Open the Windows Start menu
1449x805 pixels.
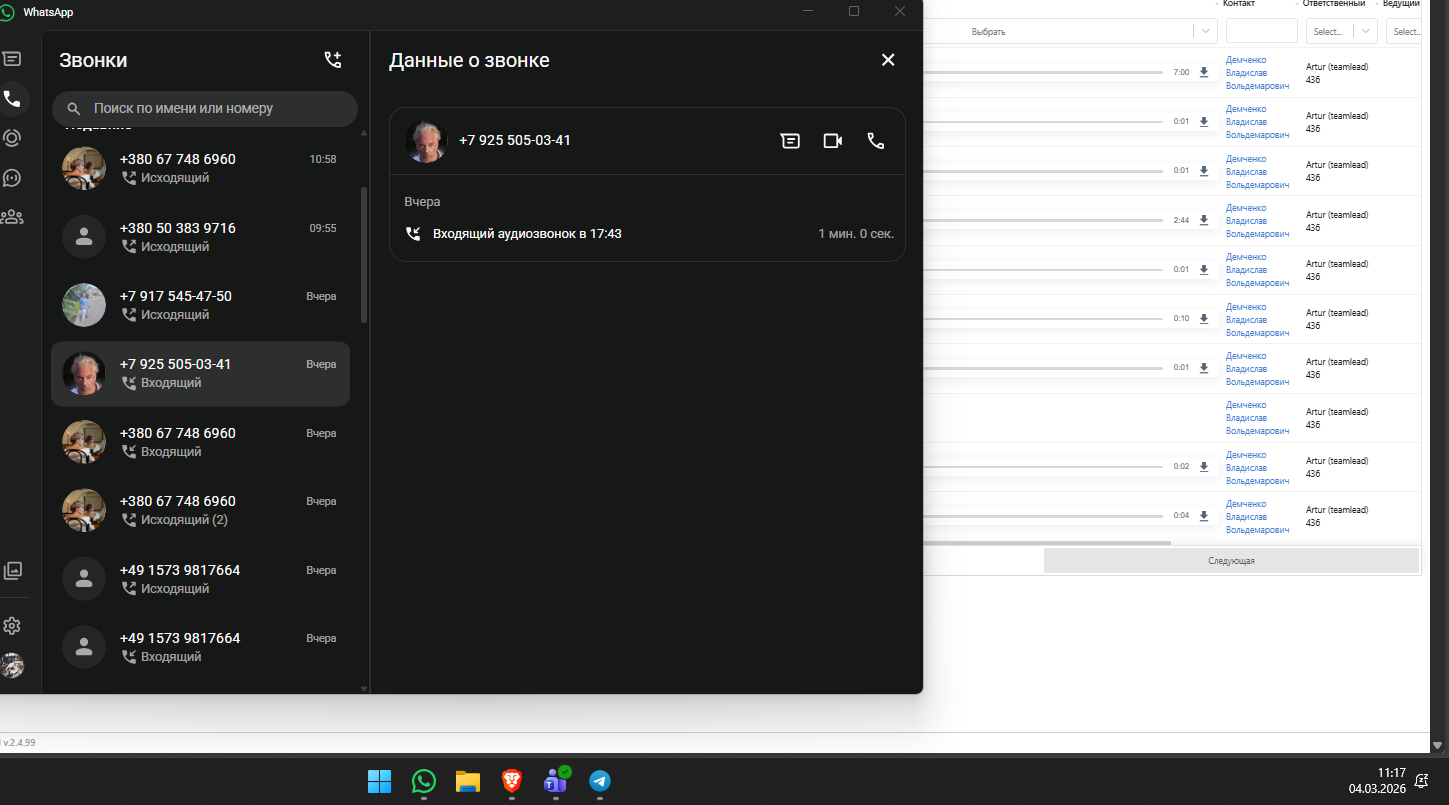pos(379,781)
